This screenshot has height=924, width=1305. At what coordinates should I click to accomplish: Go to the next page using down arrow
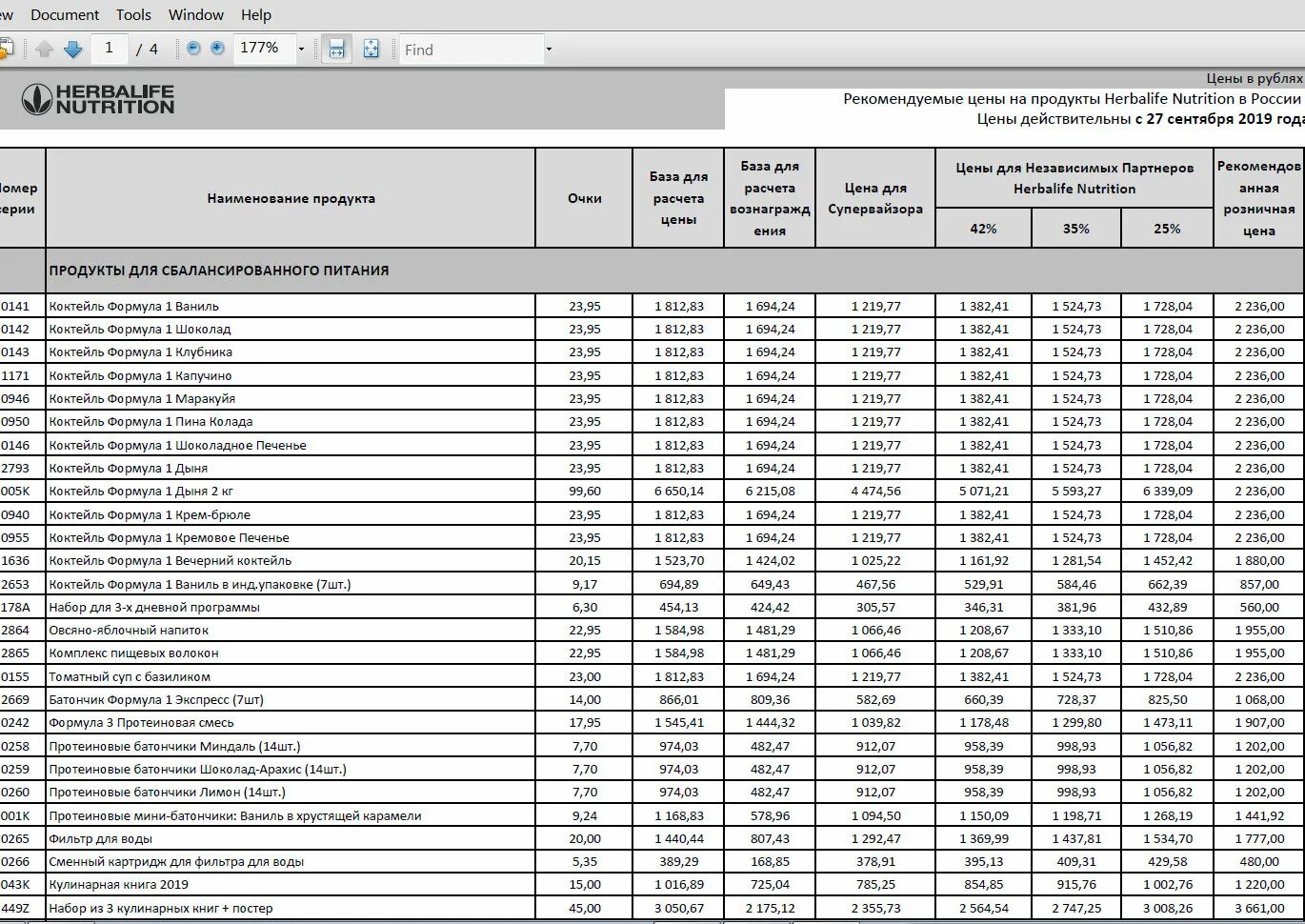pos(73,50)
